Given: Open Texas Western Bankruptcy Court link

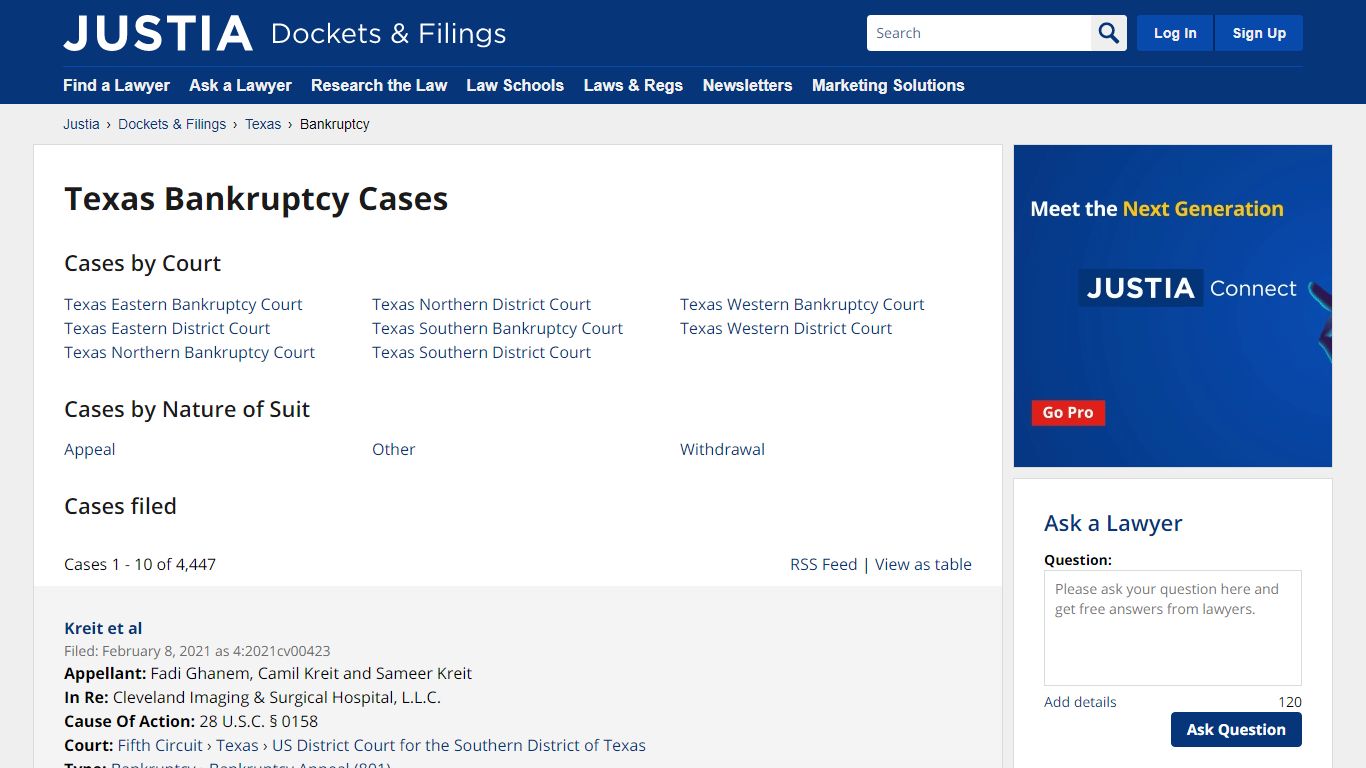Looking at the screenshot, I should coord(802,304).
